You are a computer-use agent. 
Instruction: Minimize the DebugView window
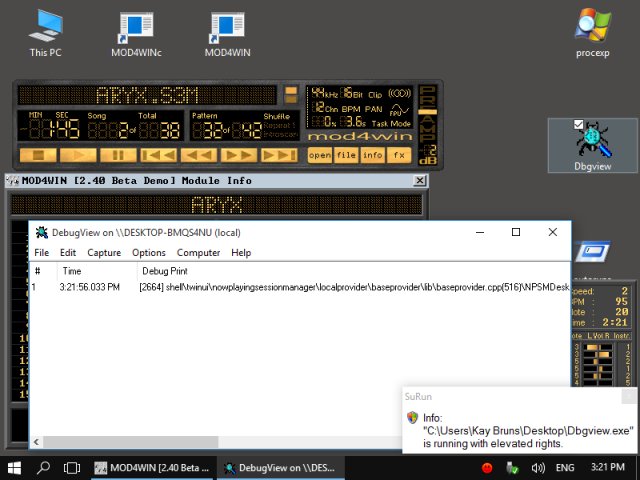coord(480,232)
